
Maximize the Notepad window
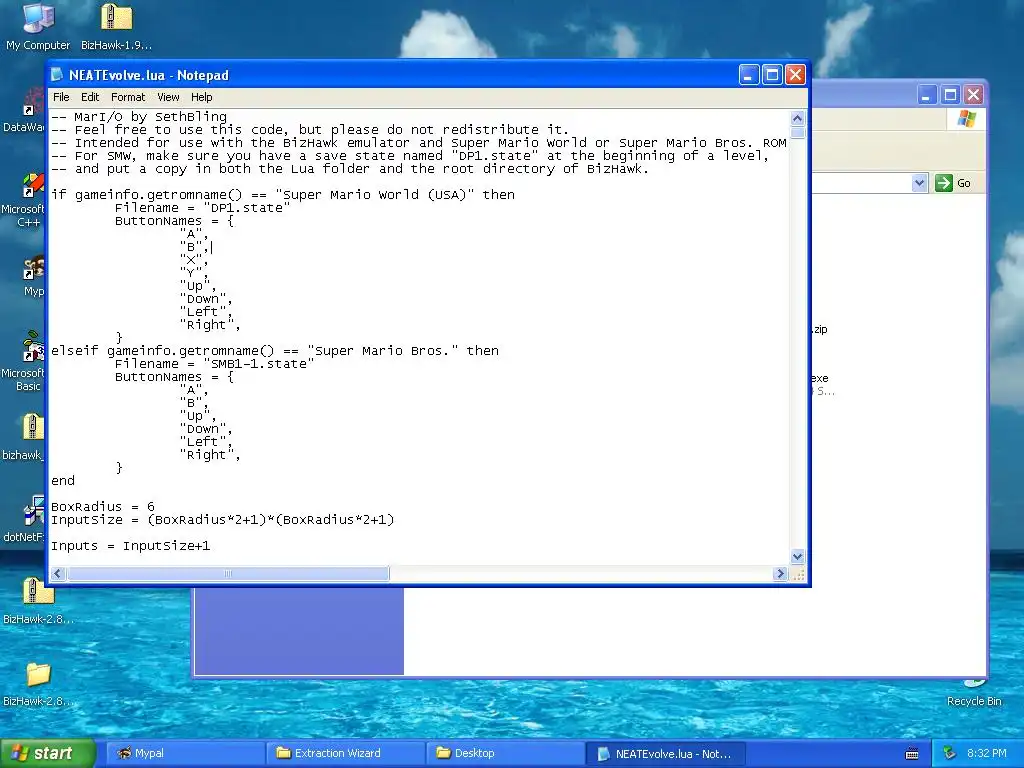point(772,75)
